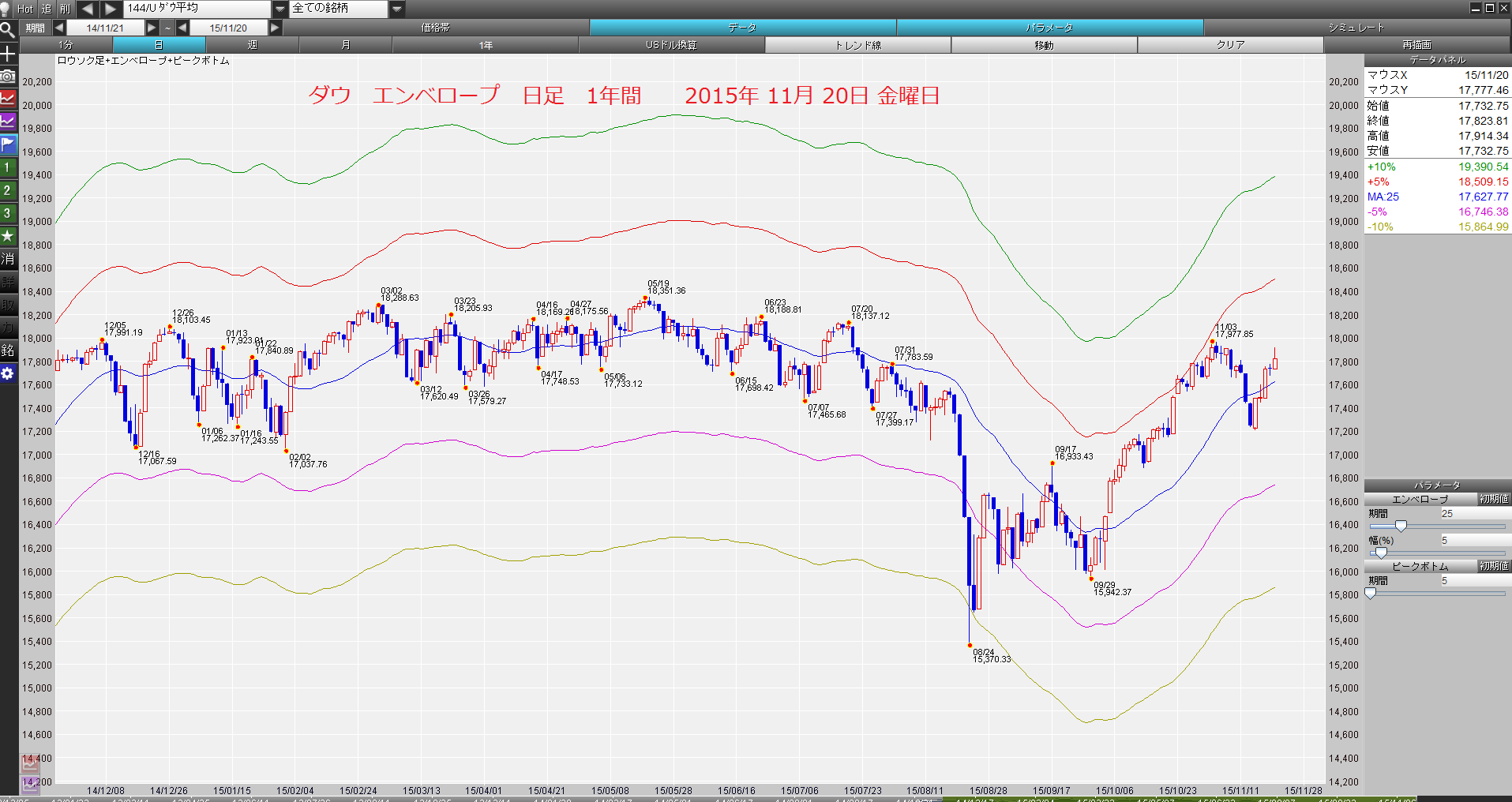The height and width of the screenshot is (802, 1512).
Task: Click the 力 button in sidebar
Action: tap(8, 328)
